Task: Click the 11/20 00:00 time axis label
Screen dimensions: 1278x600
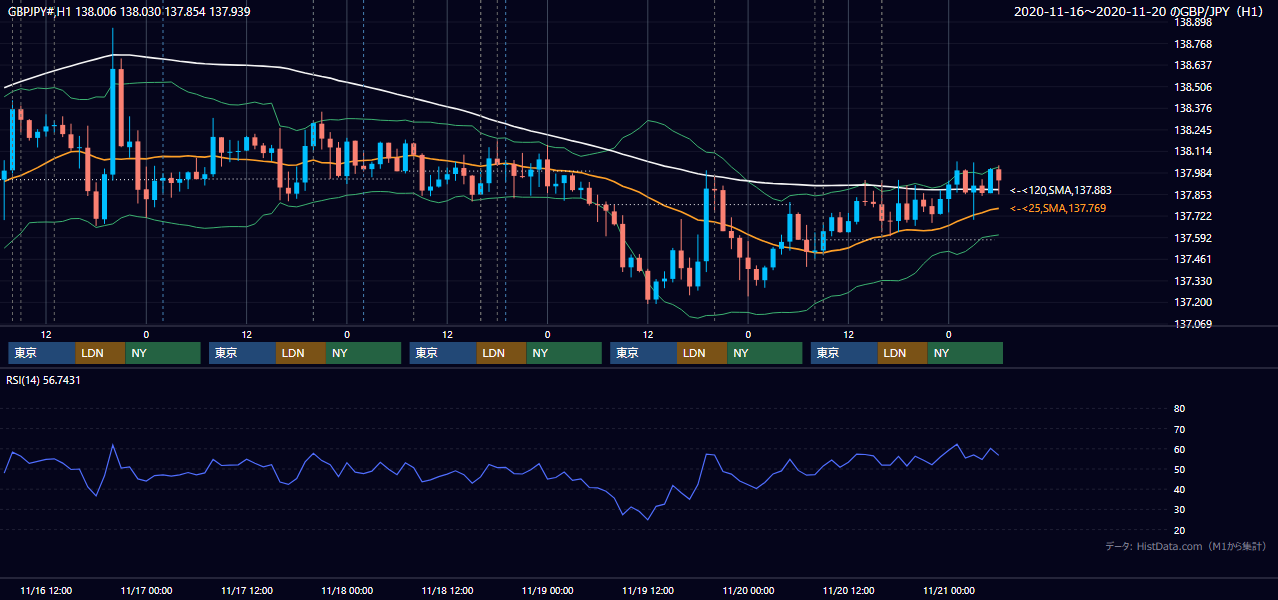Action: pos(748,590)
